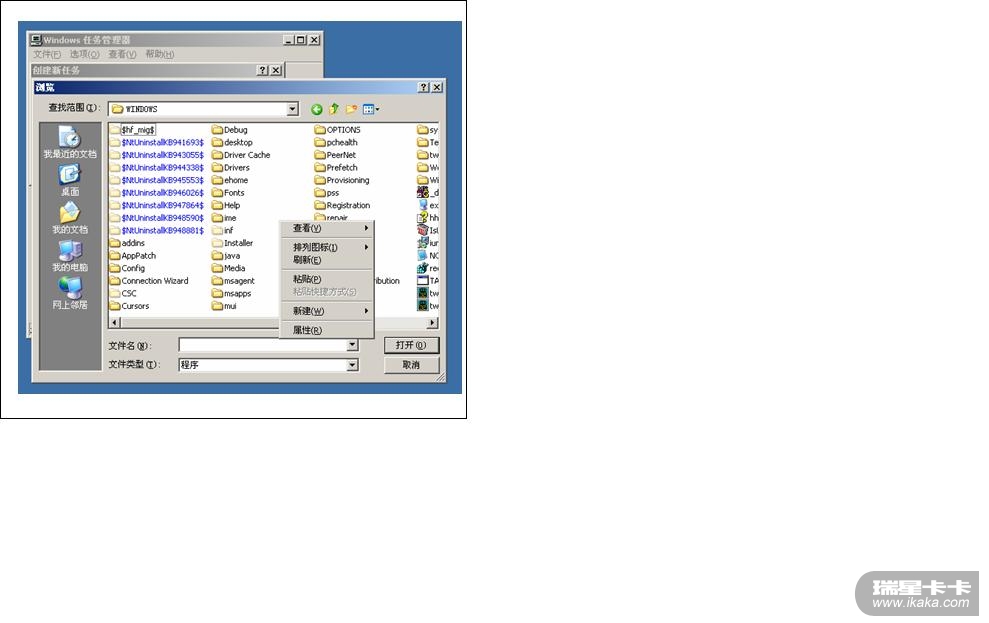The height and width of the screenshot is (623, 989).
Task: Create a new folder with toolbar icon
Action: coord(351,109)
